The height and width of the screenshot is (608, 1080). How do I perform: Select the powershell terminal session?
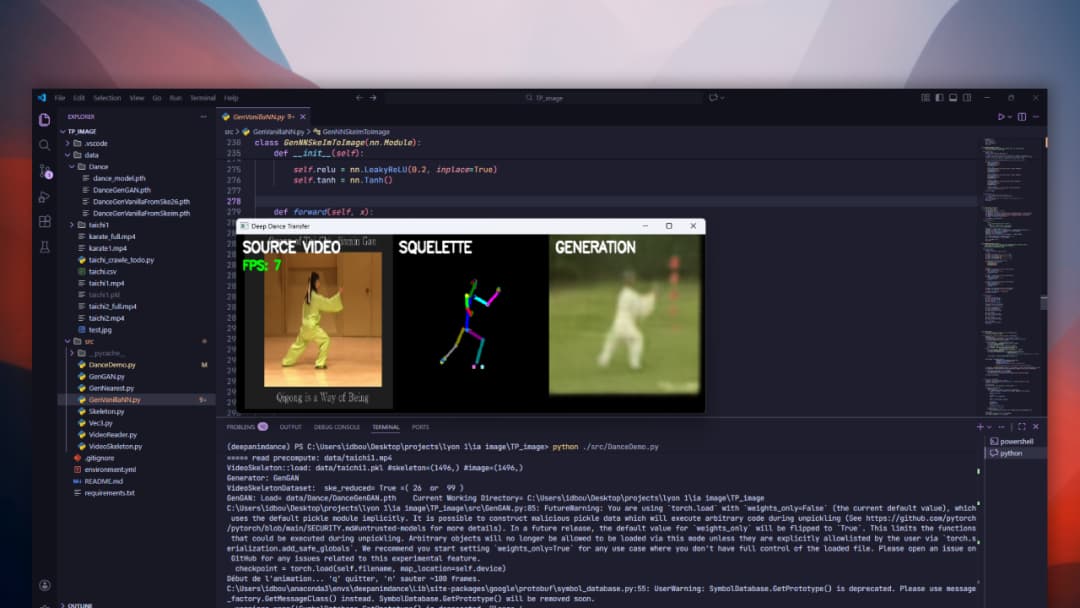1017,441
